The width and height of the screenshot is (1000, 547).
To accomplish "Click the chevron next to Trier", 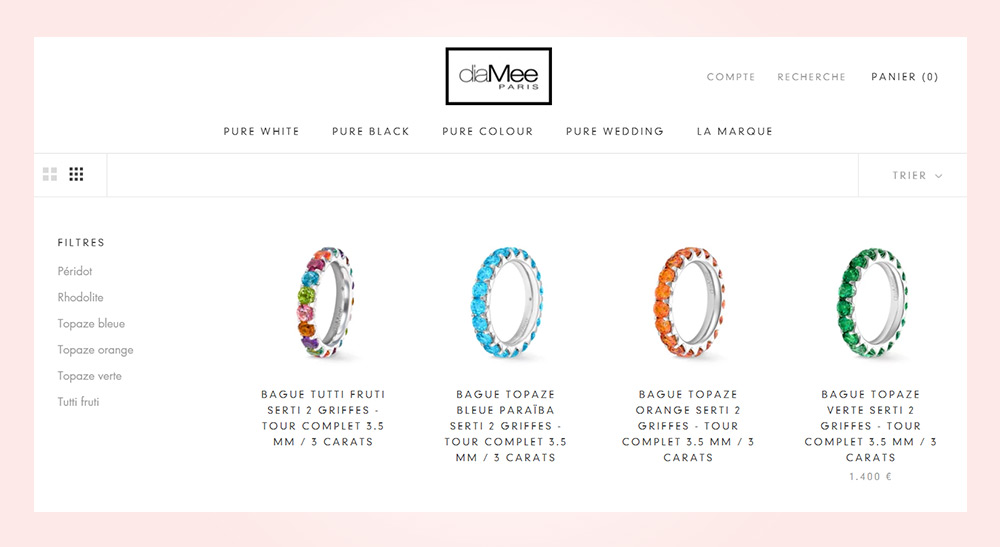I will coord(938,176).
